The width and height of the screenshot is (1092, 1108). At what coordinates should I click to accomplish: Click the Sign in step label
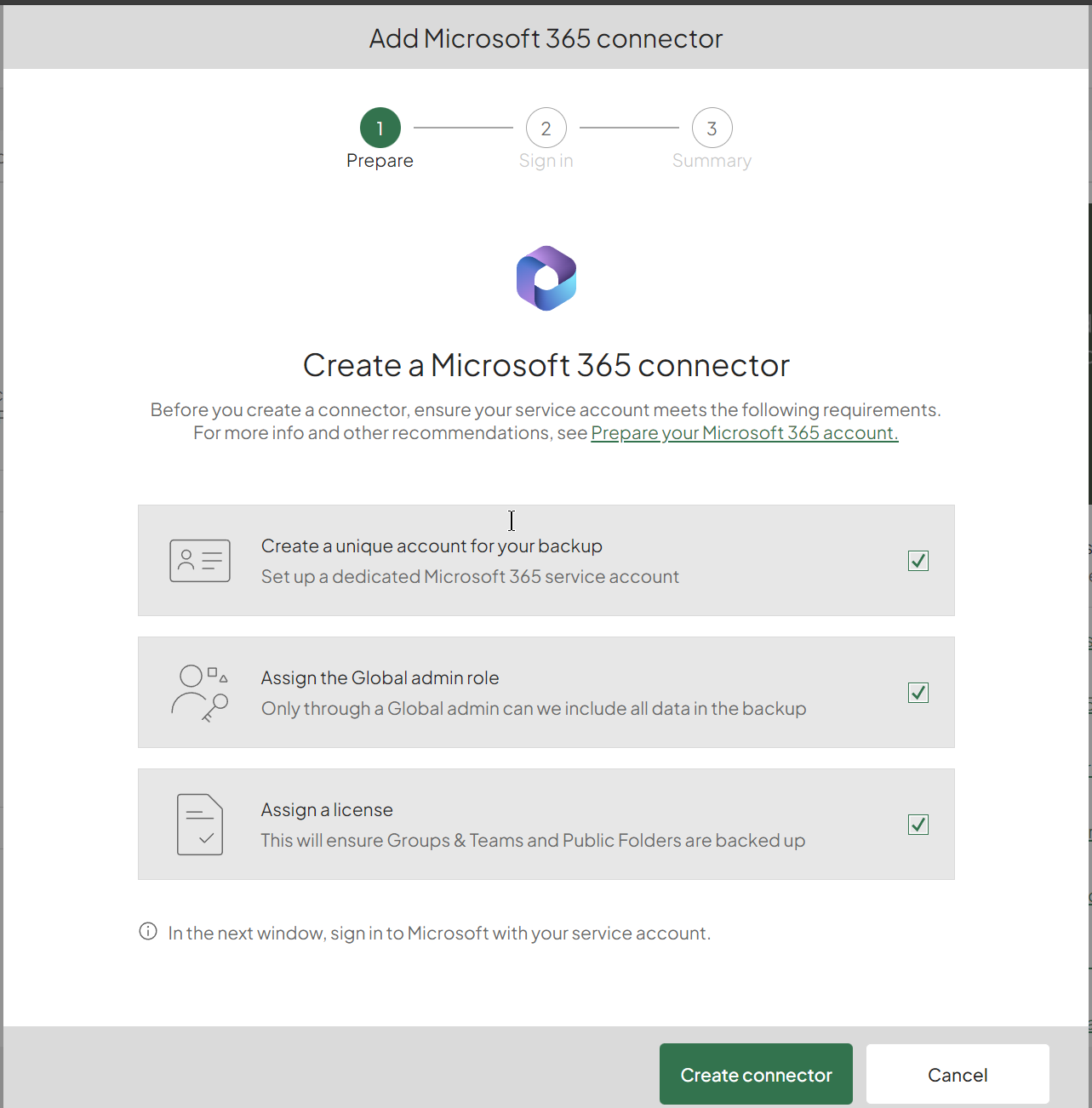click(x=546, y=161)
